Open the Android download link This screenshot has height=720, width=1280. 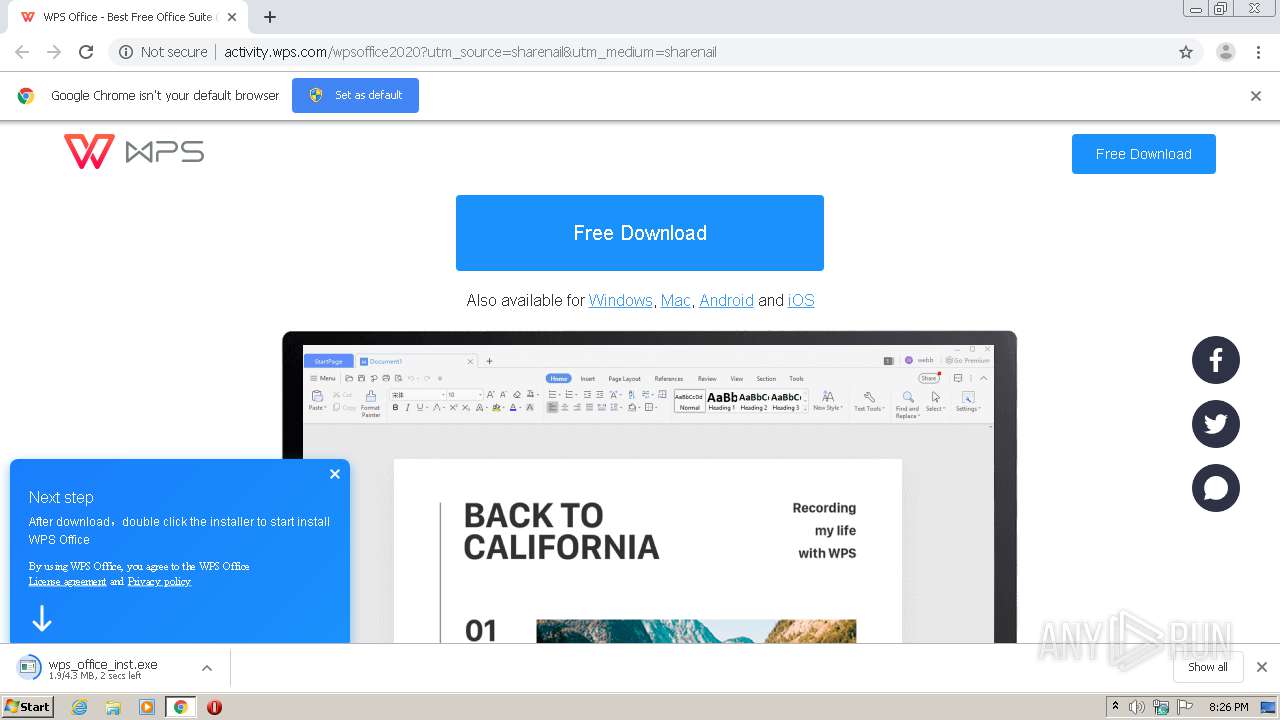point(726,300)
